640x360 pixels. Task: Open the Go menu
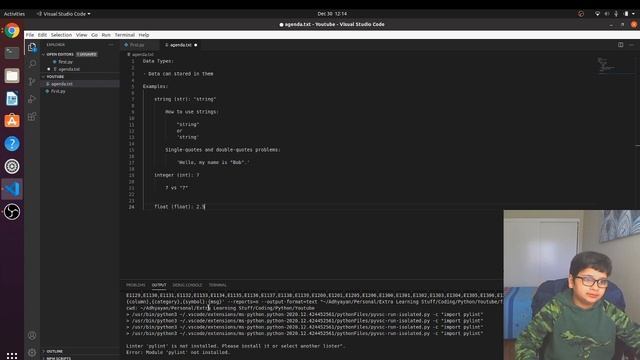point(94,35)
